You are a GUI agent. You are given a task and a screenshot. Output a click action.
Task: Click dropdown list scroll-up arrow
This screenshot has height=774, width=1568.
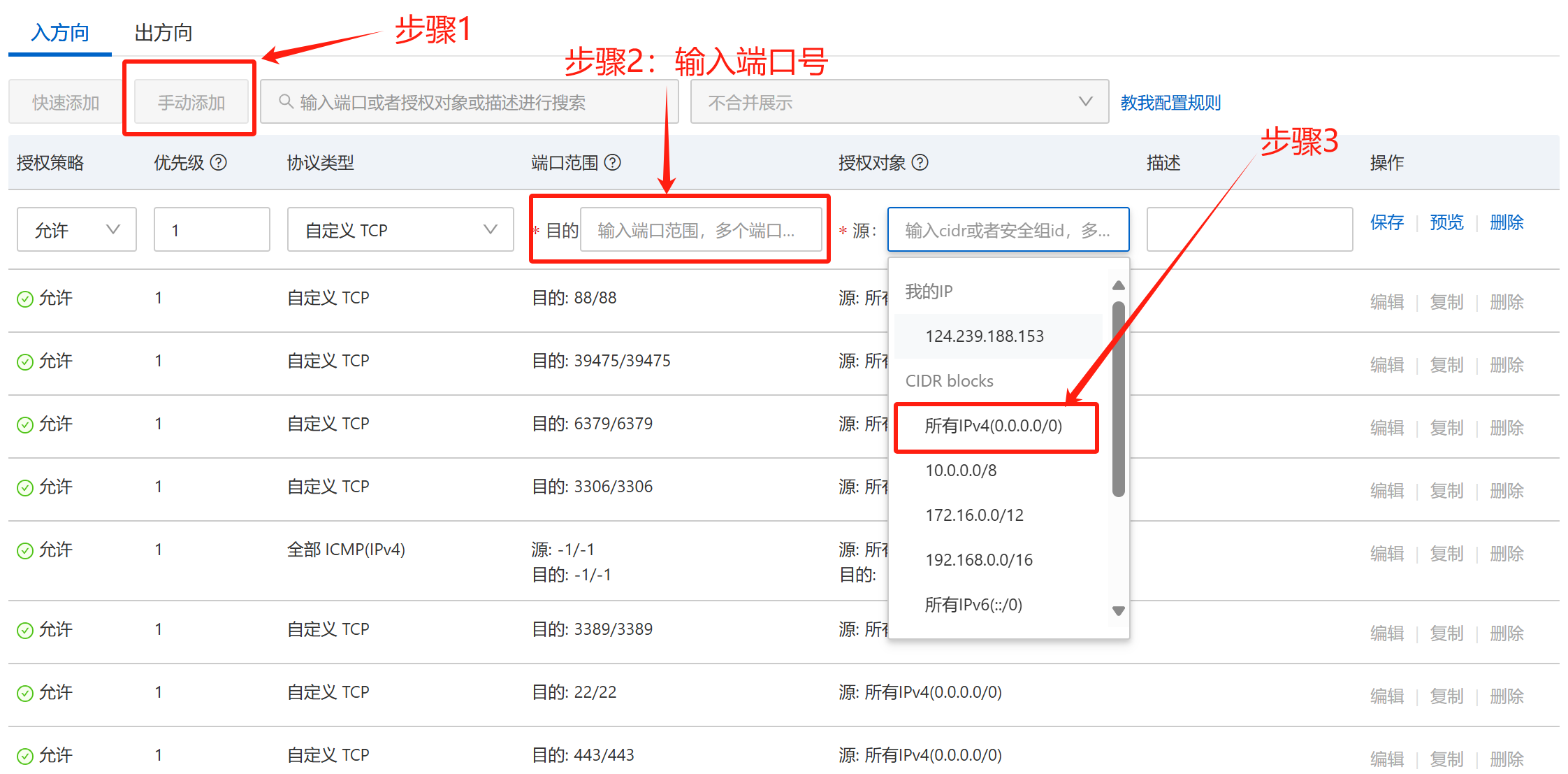pos(1118,285)
